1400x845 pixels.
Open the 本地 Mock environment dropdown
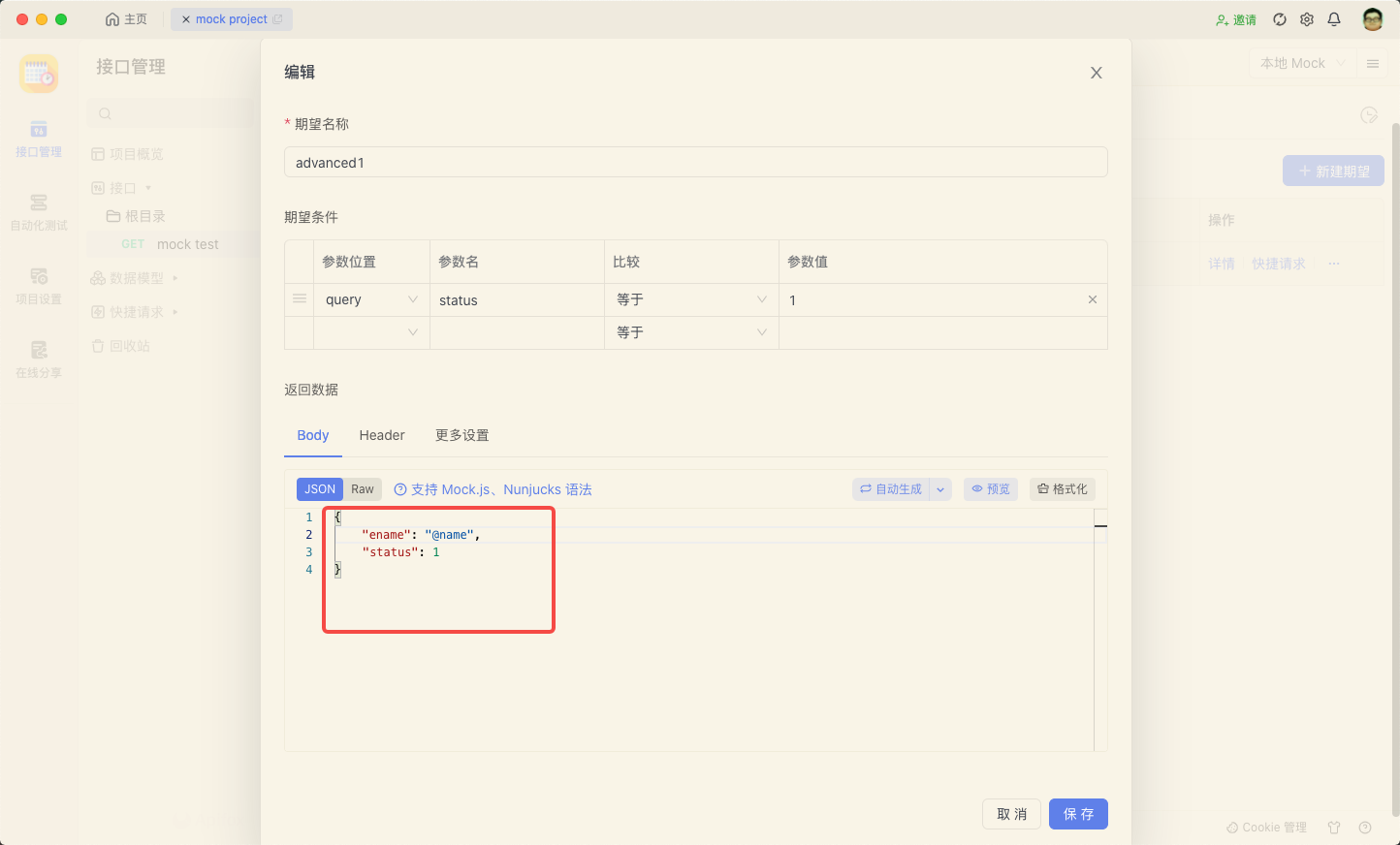(1301, 63)
